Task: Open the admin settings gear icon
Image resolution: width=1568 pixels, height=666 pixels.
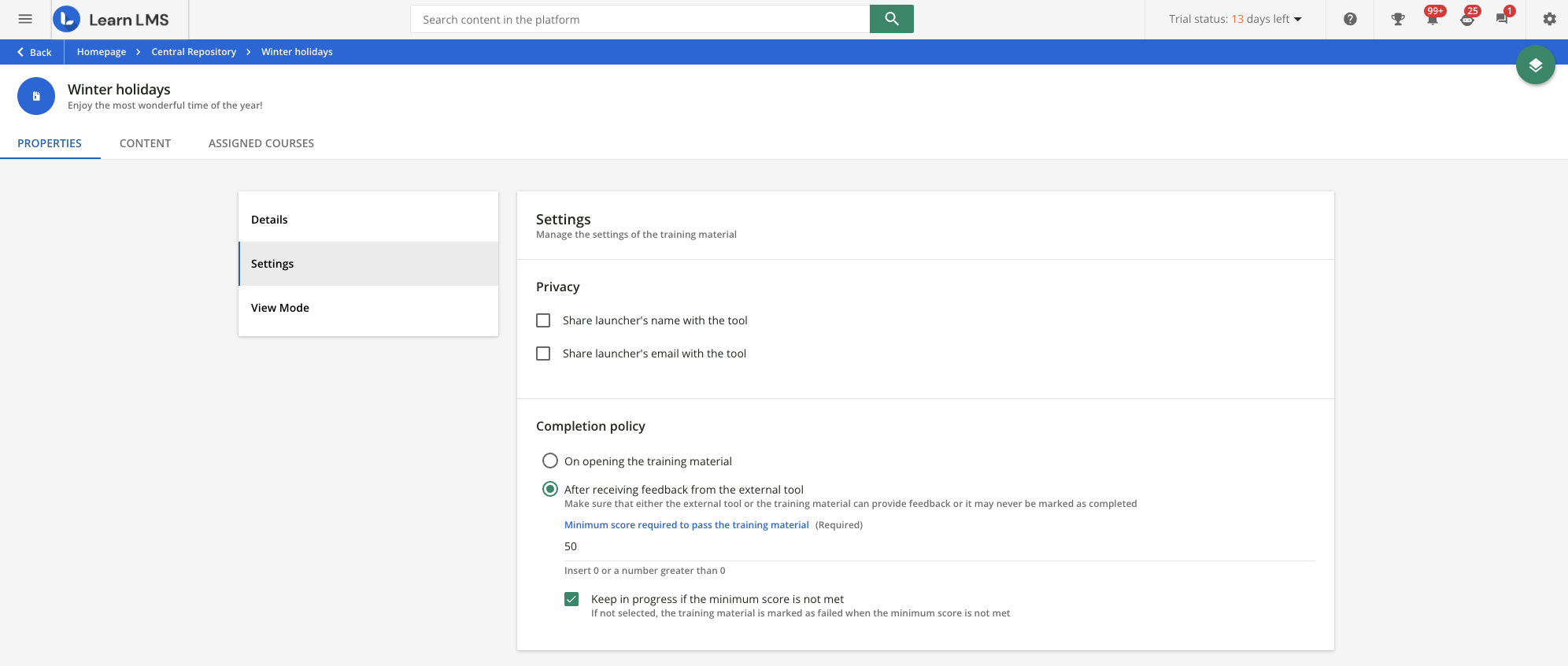Action: click(x=1549, y=19)
